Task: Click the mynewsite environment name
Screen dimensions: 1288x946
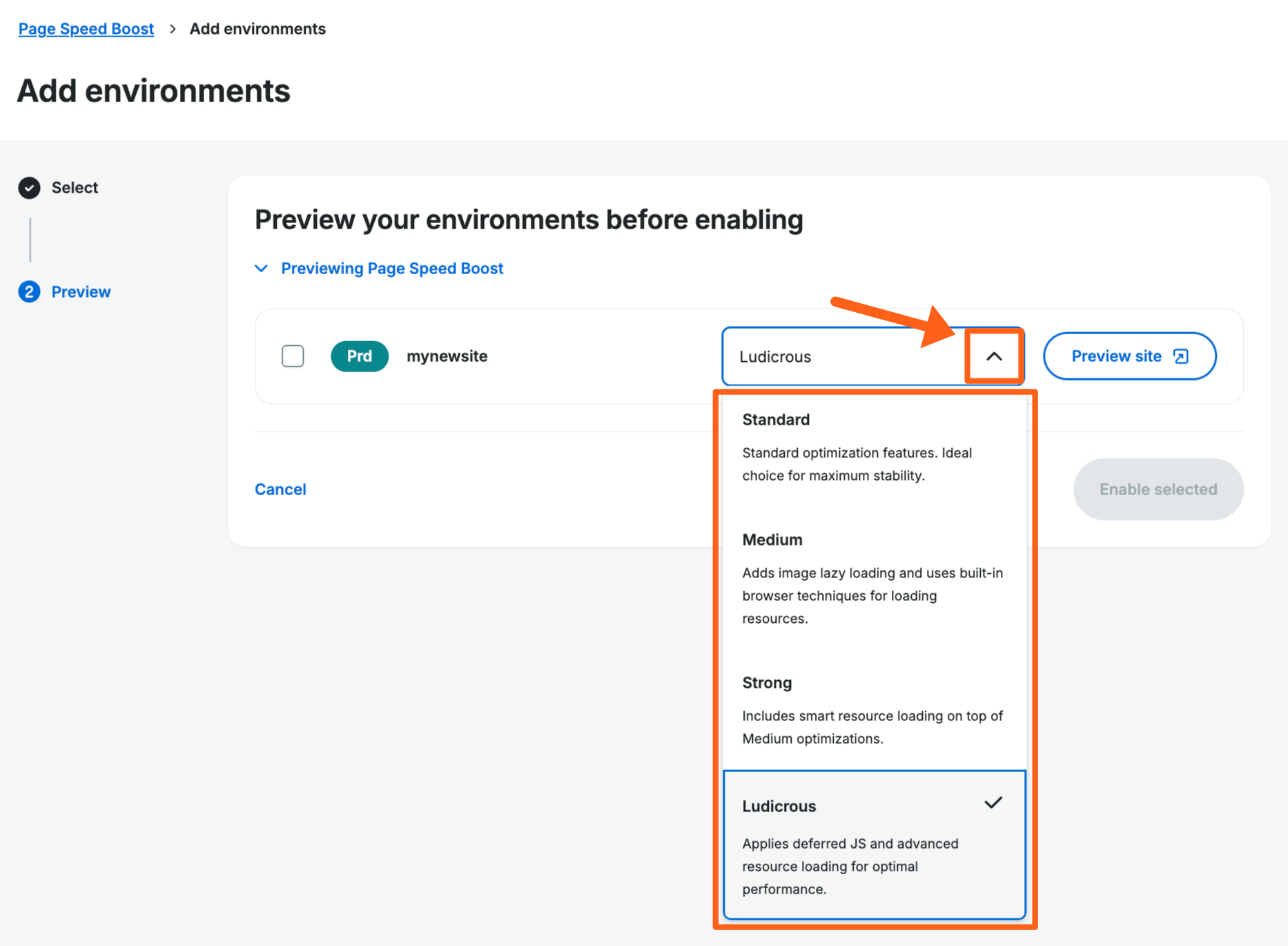Action: pos(447,356)
